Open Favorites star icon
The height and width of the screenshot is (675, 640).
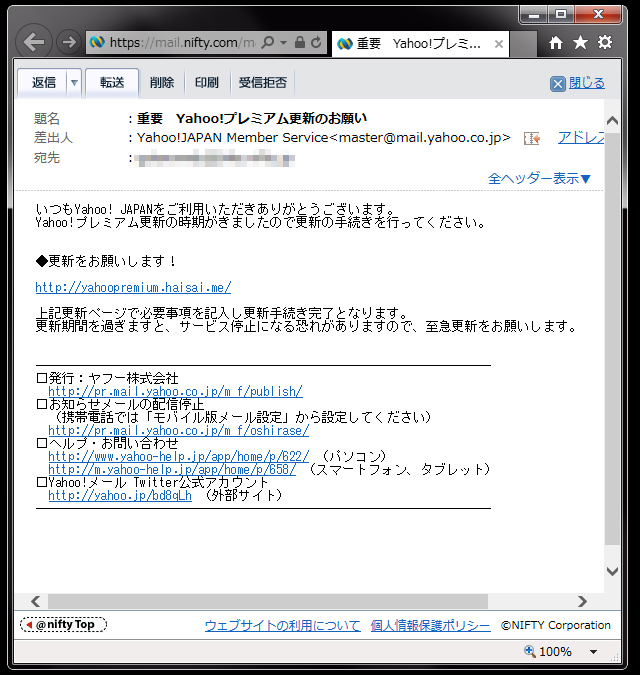click(x=580, y=42)
